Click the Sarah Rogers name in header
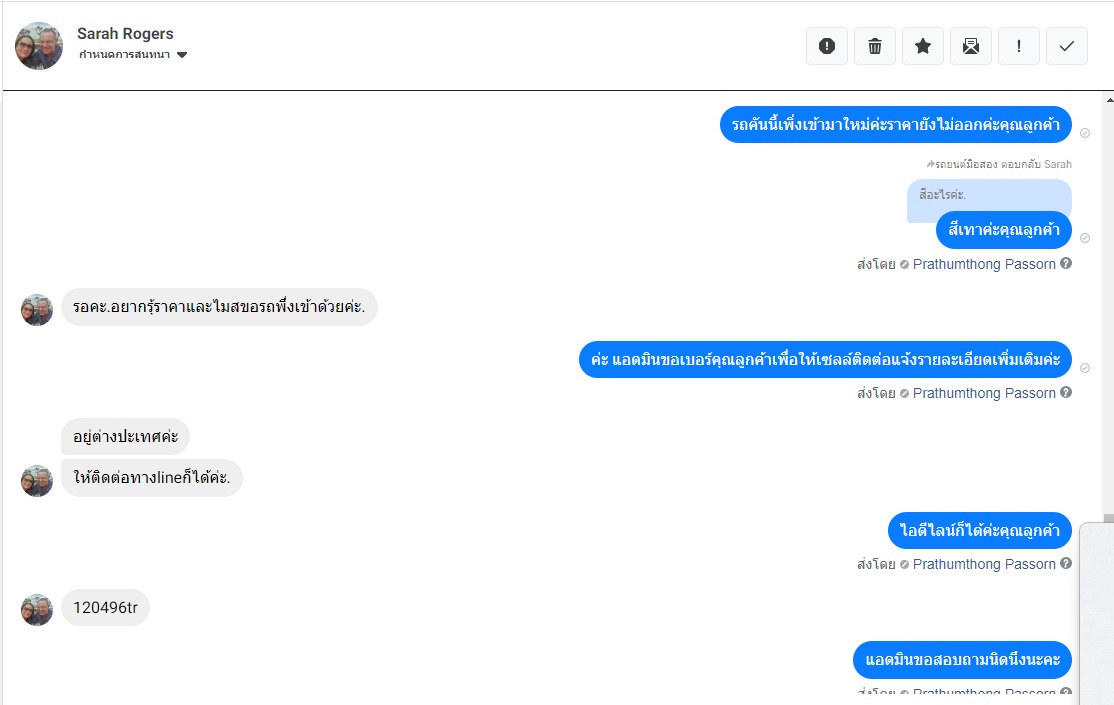Screen dimensions: 1114x705 [125, 34]
